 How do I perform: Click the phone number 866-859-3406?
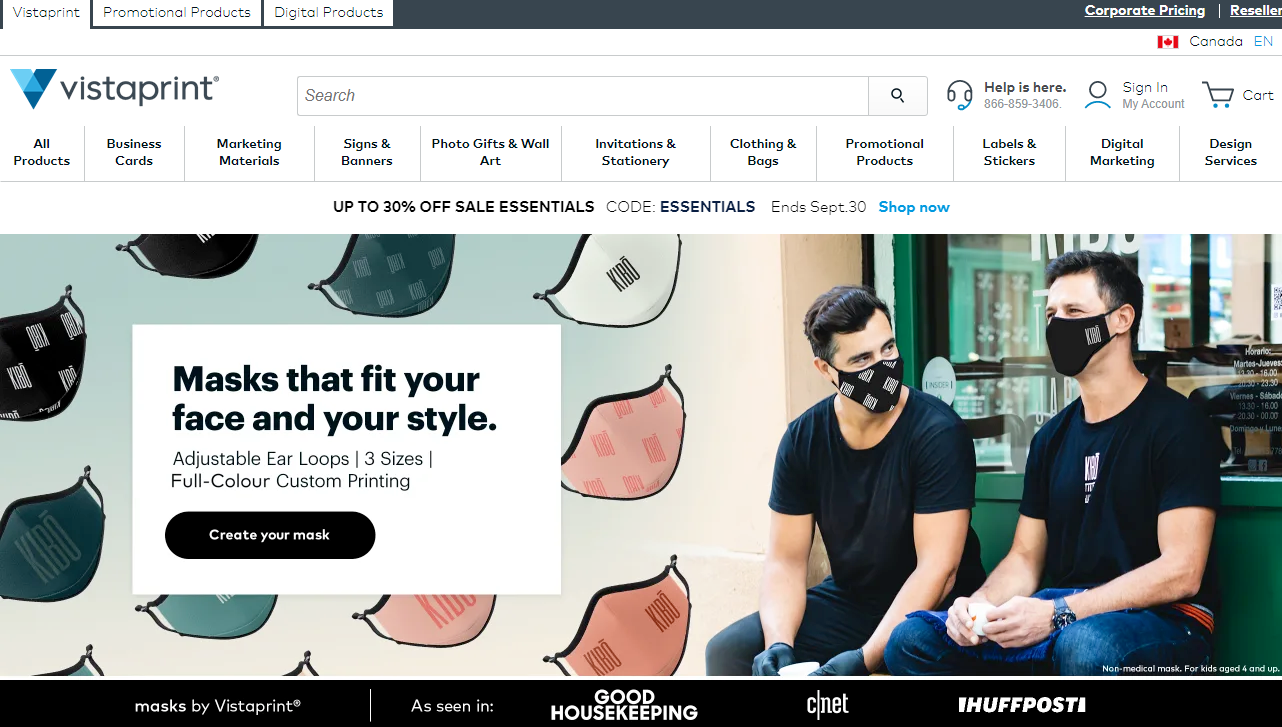[1022, 104]
